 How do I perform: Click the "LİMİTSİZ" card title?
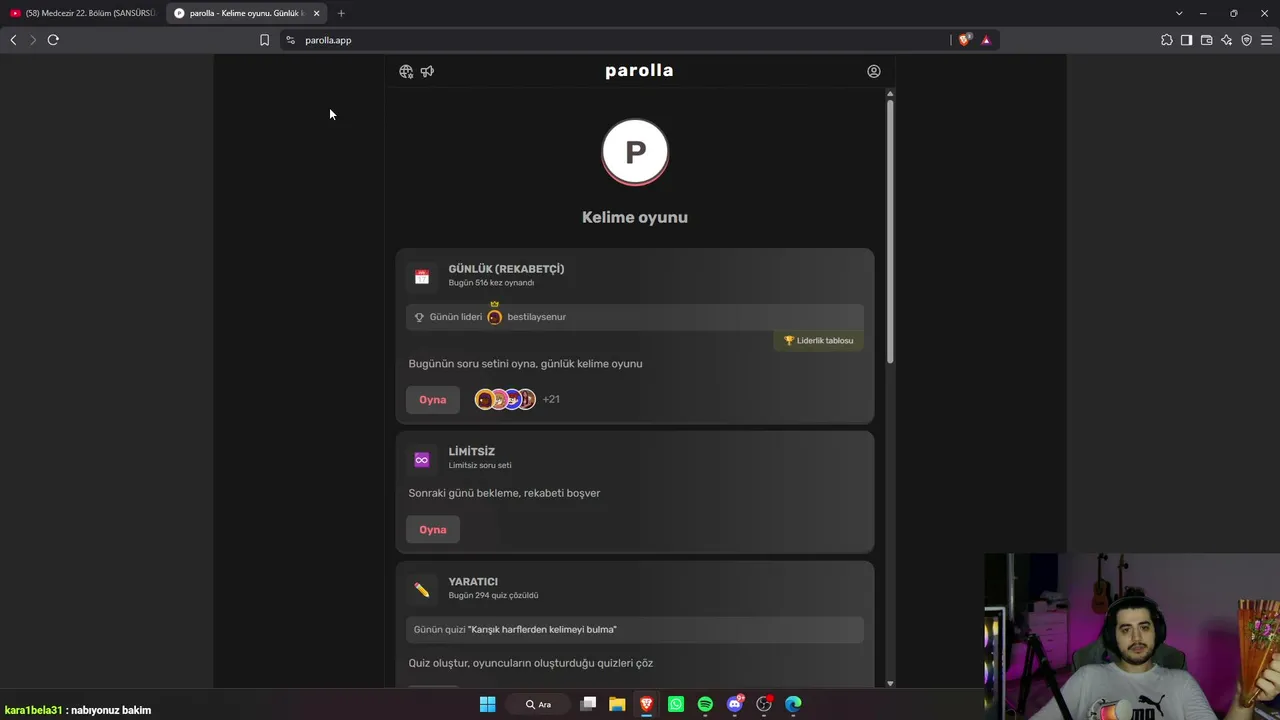pos(472,452)
